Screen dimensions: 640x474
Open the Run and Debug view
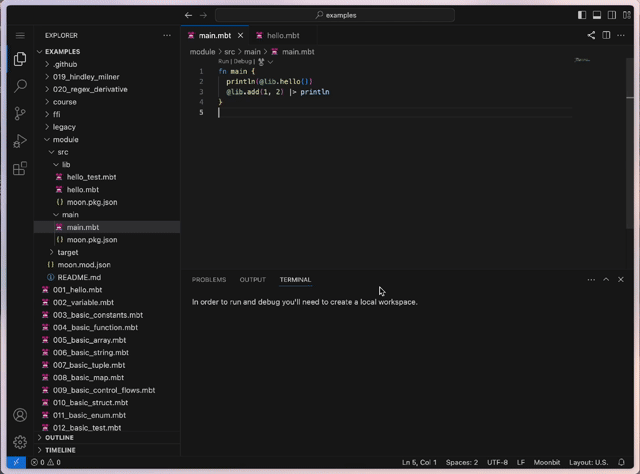(x=20, y=141)
